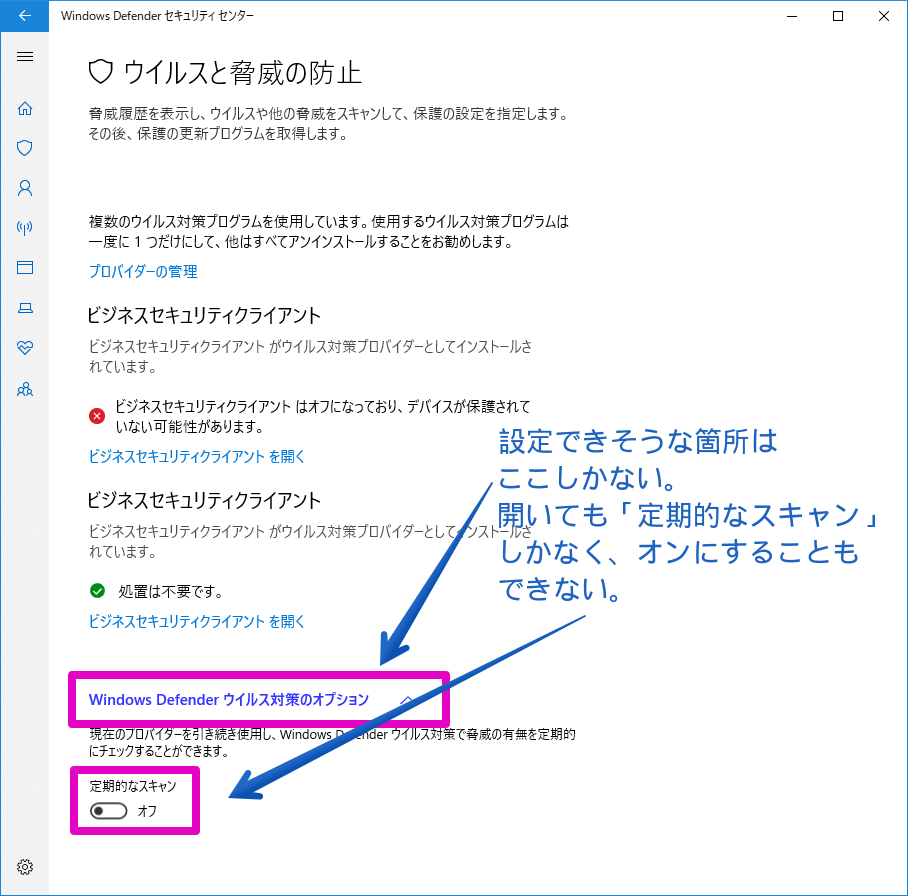Open family options icon

(25, 389)
